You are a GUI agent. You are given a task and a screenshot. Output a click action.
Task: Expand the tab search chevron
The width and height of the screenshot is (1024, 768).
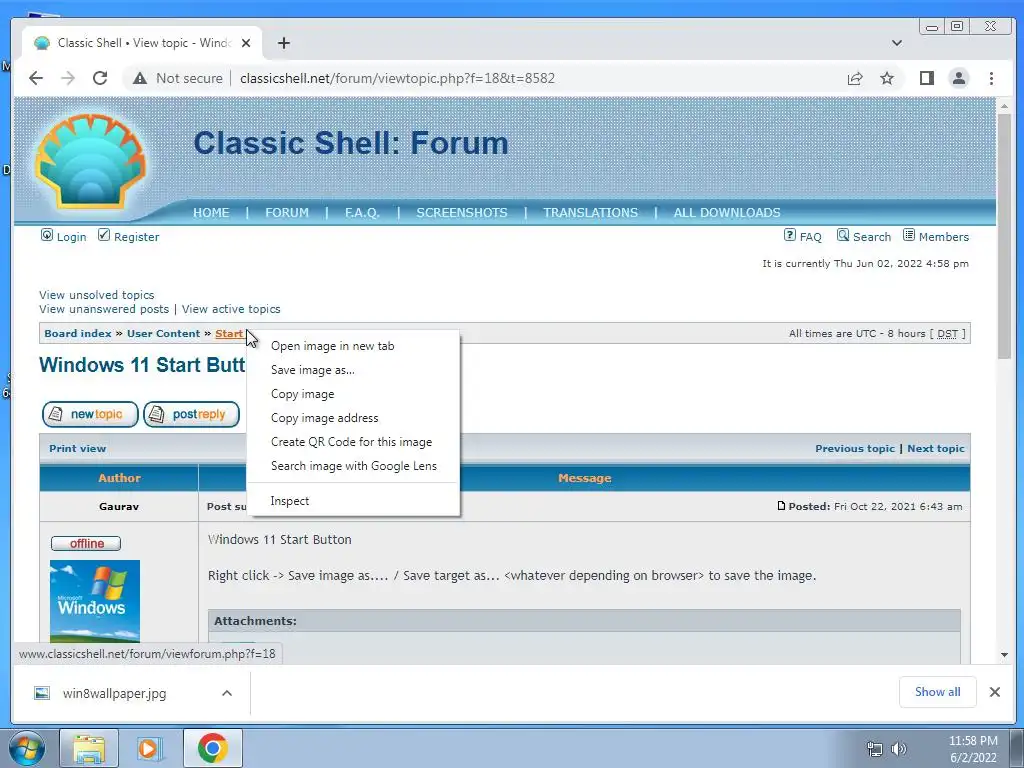coord(897,43)
